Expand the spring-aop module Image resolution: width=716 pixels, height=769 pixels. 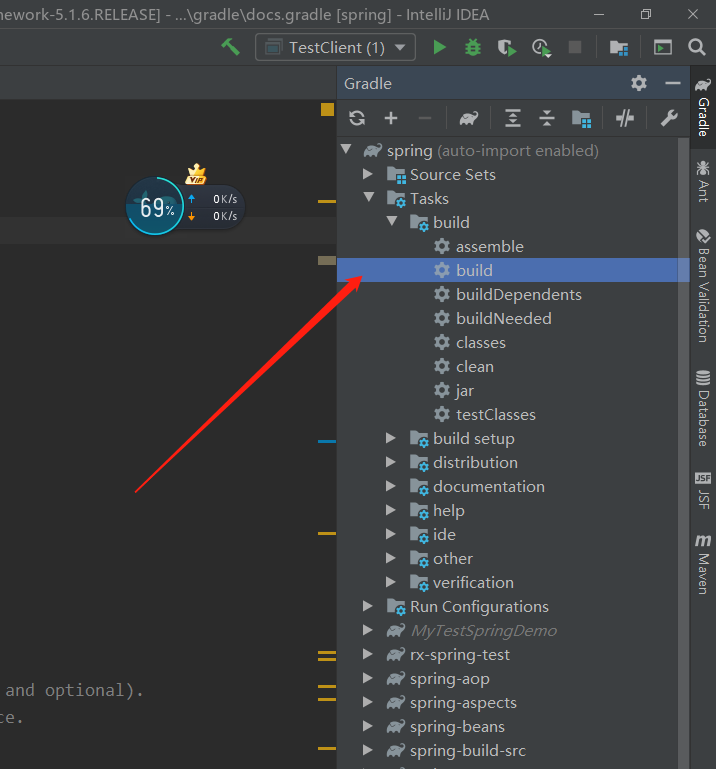pyautogui.click(x=367, y=678)
